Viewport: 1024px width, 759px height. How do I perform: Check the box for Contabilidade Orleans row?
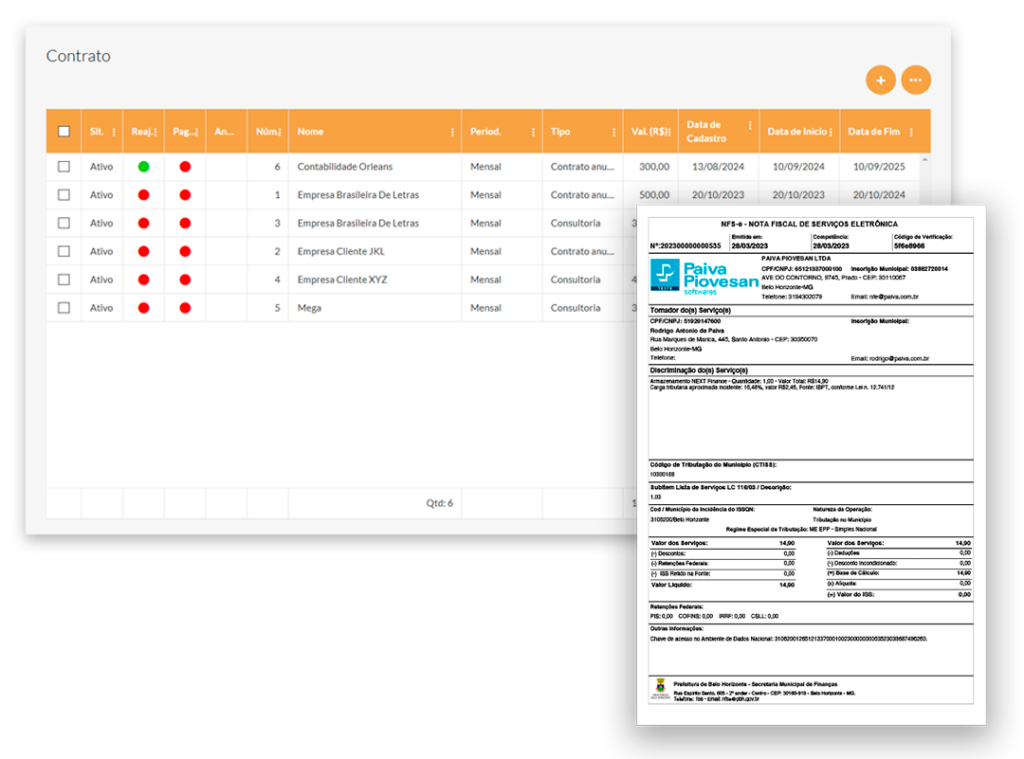(64, 167)
